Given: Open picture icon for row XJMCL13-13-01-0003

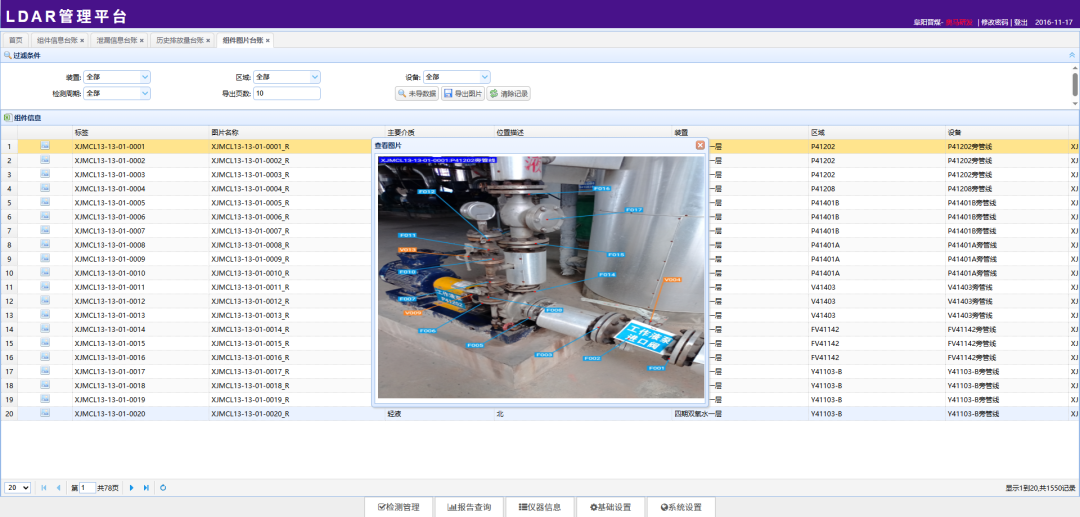Looking at the screenshot, I should (x=45, y=174).
